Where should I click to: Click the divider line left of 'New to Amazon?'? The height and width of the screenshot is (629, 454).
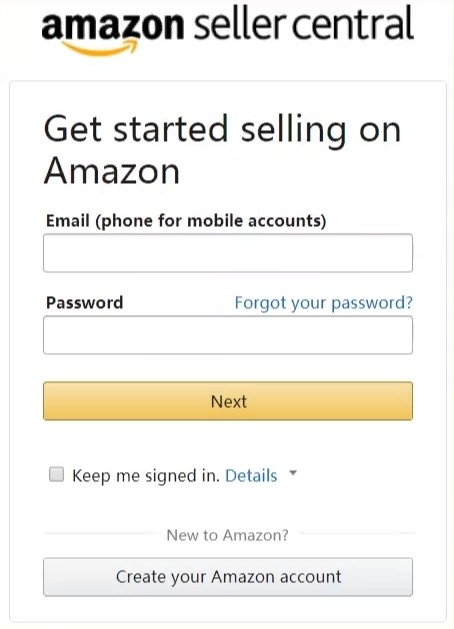tap(100, 533)
